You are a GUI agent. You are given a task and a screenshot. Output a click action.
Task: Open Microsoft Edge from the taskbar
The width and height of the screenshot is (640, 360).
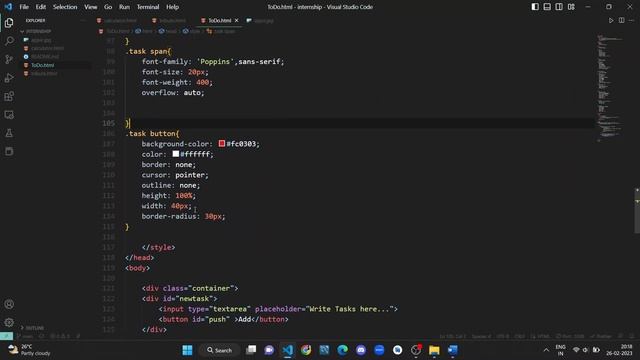[x=342, y=350]
